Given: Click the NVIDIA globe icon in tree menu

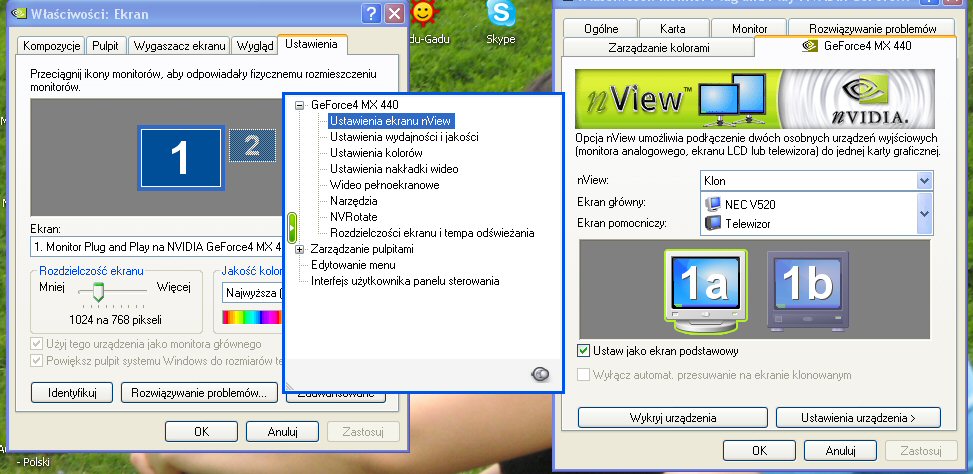Looking at the screenshot, I should (540, 373).
